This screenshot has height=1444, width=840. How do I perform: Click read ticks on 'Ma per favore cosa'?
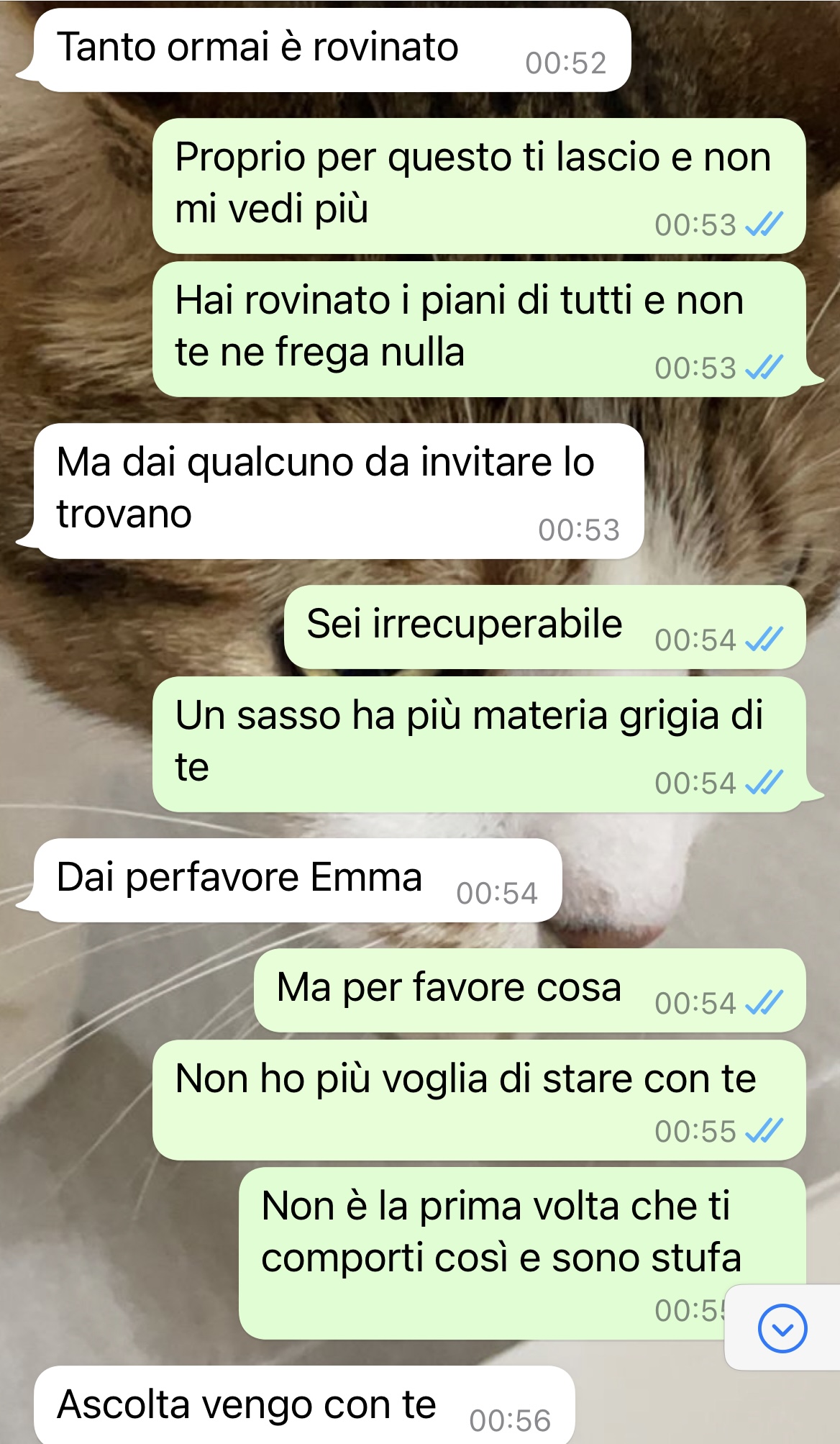764,1002
